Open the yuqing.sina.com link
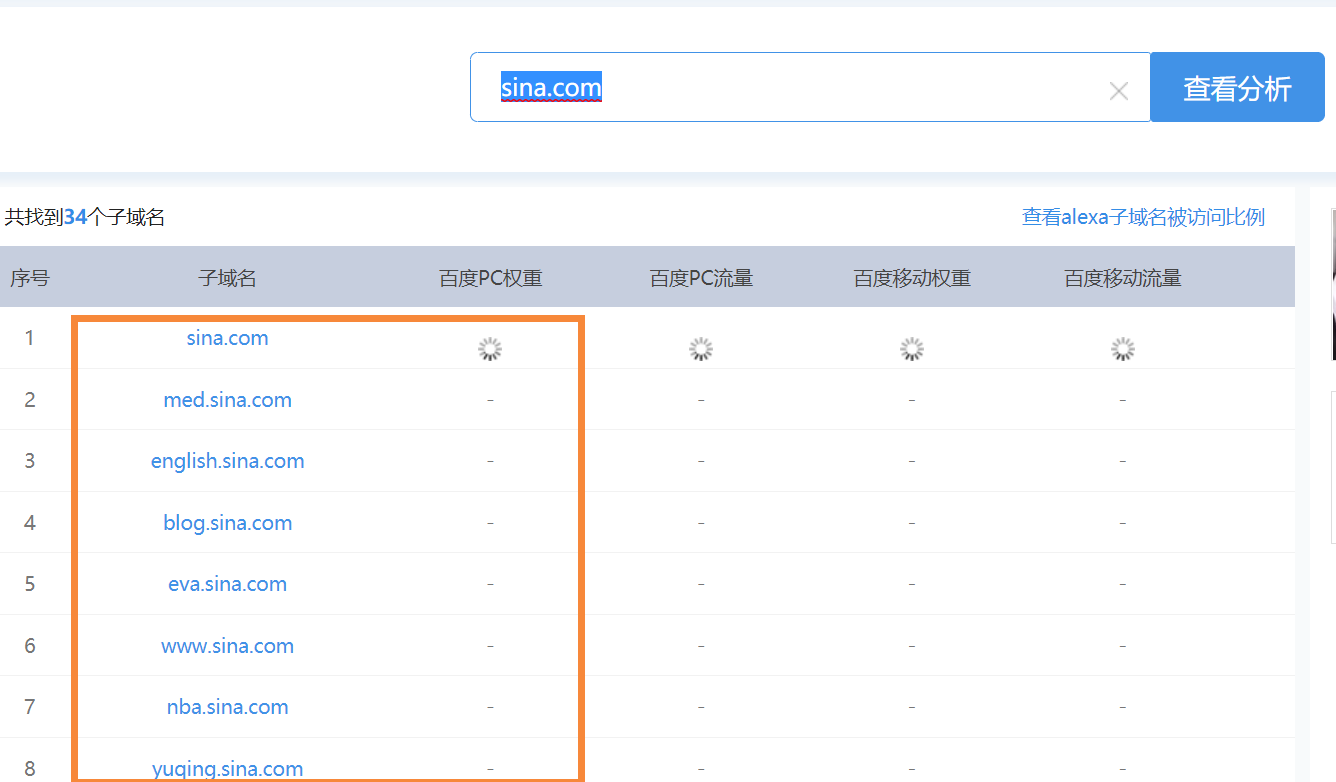This screenshot has height=782, width=1336. click(x=227, y=769)
